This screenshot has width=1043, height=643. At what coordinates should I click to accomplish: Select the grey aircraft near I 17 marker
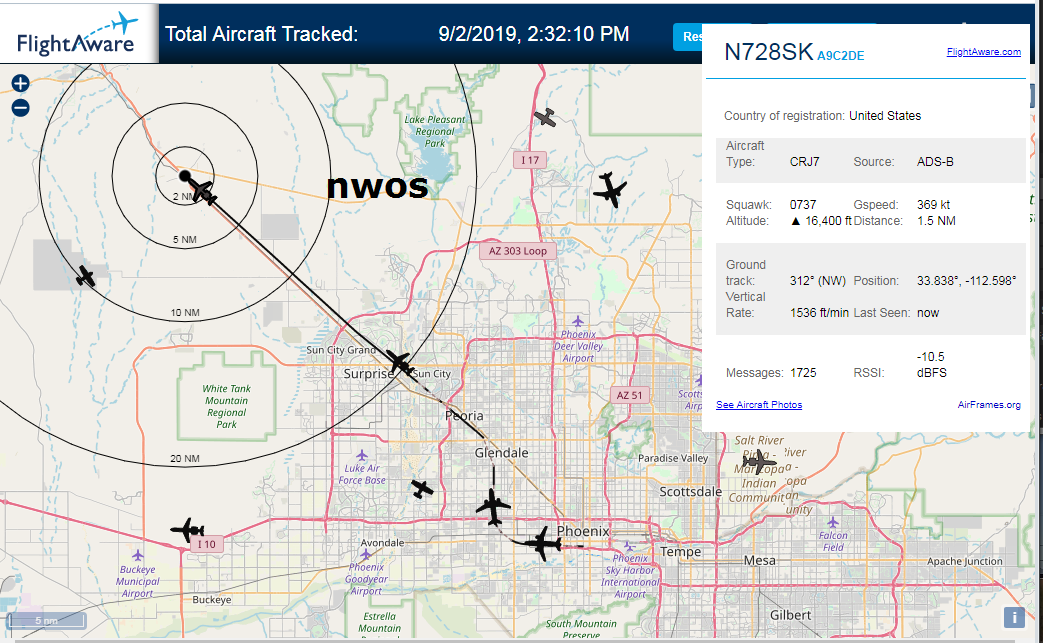[545, 118]
